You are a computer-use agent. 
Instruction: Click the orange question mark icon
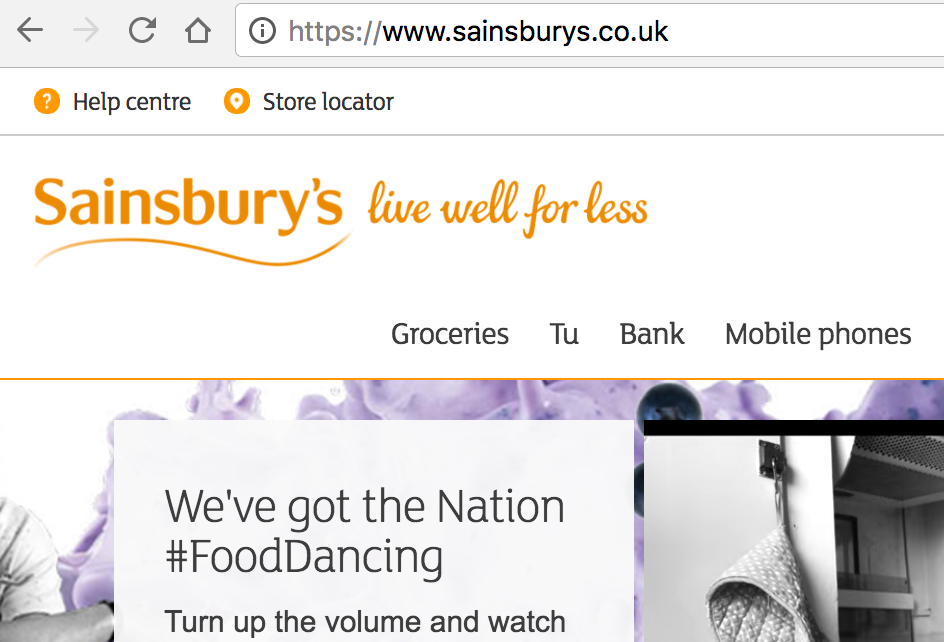[46, 101]
